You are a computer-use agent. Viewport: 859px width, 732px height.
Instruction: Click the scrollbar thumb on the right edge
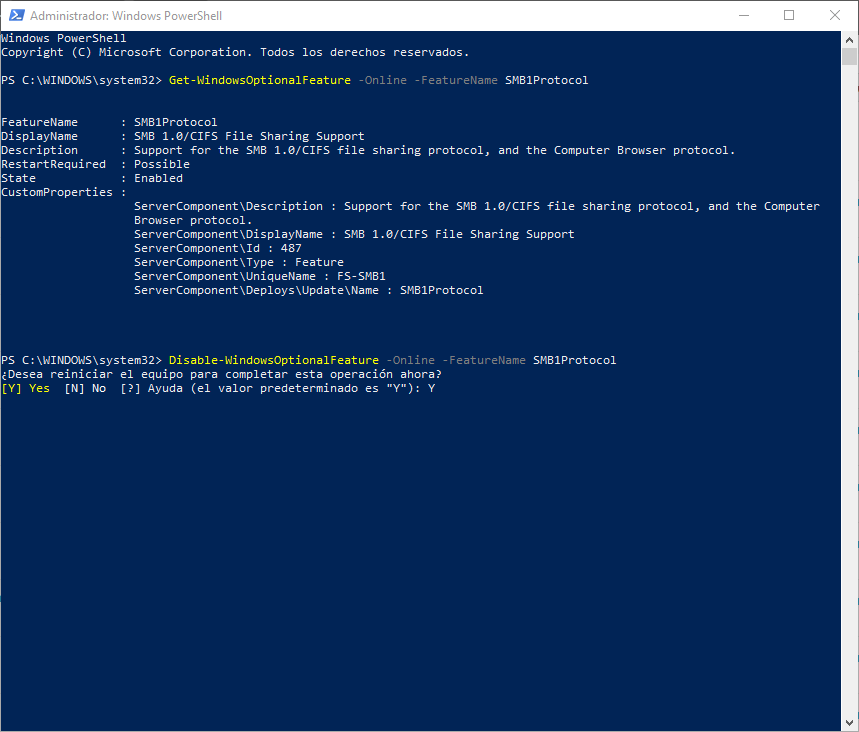click(x=851, y=60)
